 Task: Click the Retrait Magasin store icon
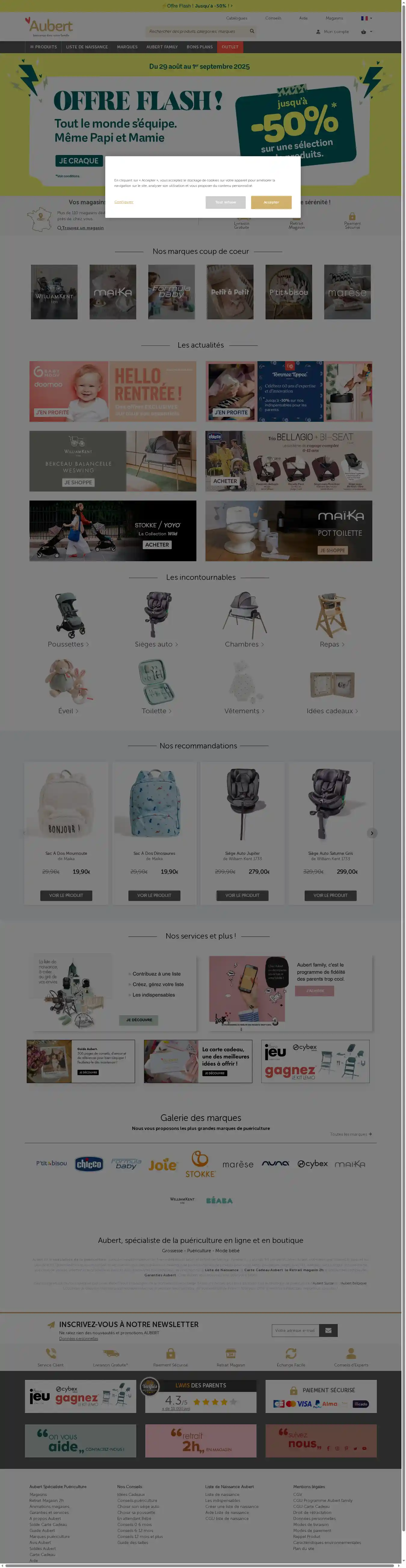coord(231,1353)
